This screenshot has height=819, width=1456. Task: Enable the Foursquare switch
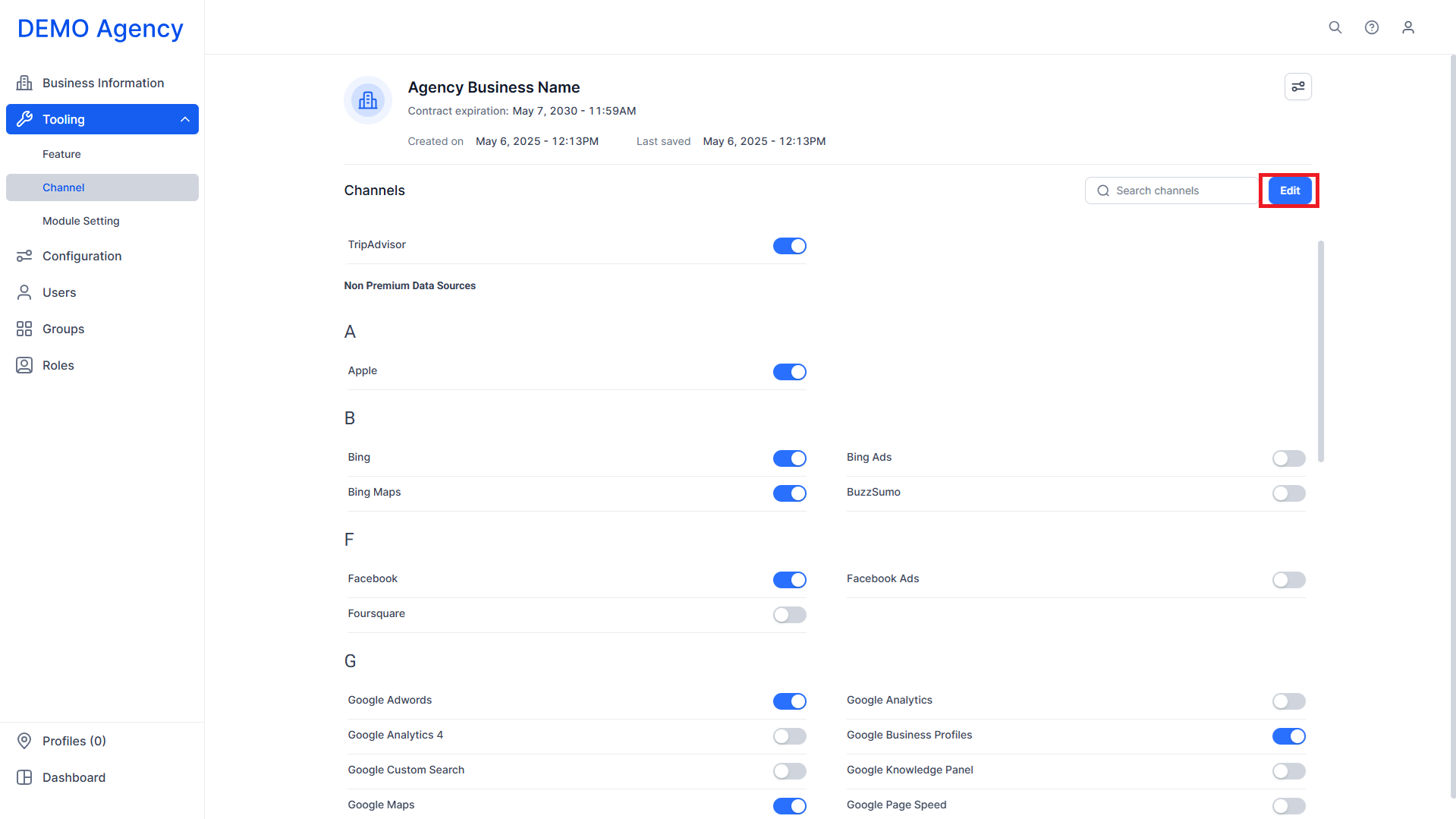(789, 615)
